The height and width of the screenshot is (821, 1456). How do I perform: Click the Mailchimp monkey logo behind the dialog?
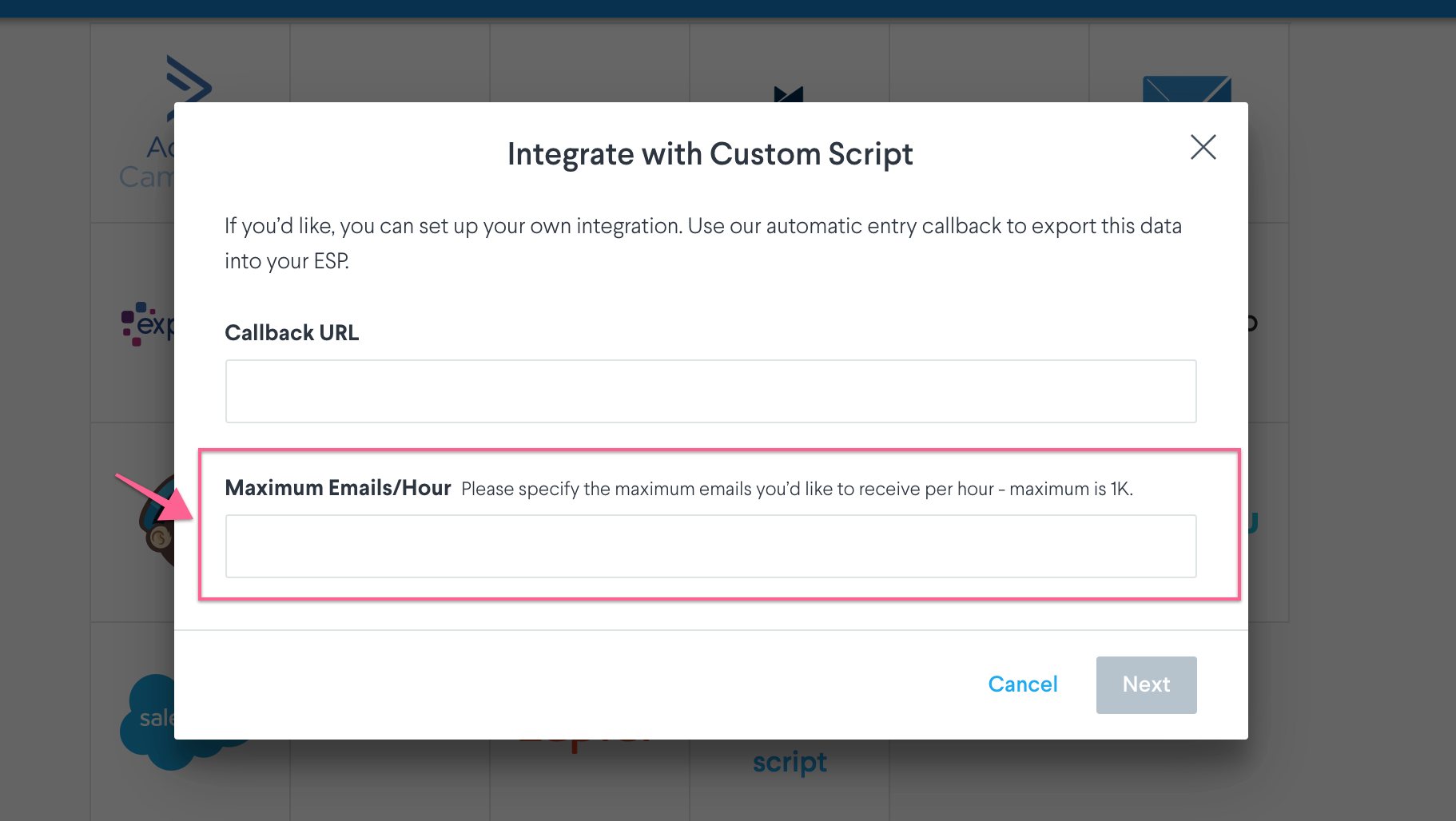click(x=157, y=523)
